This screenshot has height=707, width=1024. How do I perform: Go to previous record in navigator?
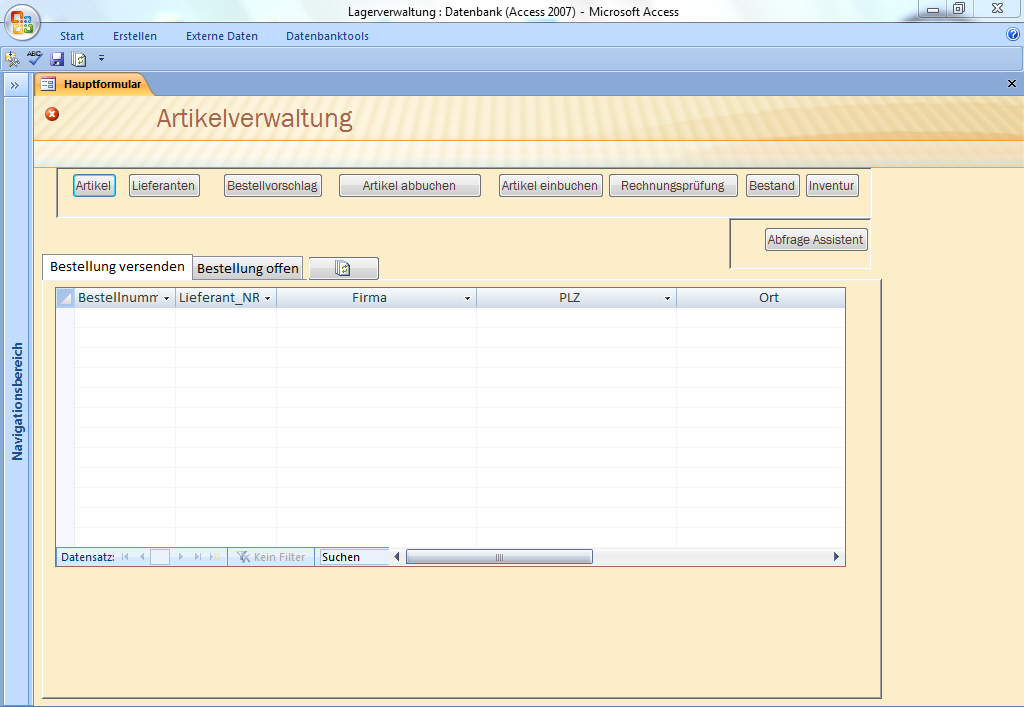pyautogui.click(x=142, y=557)
